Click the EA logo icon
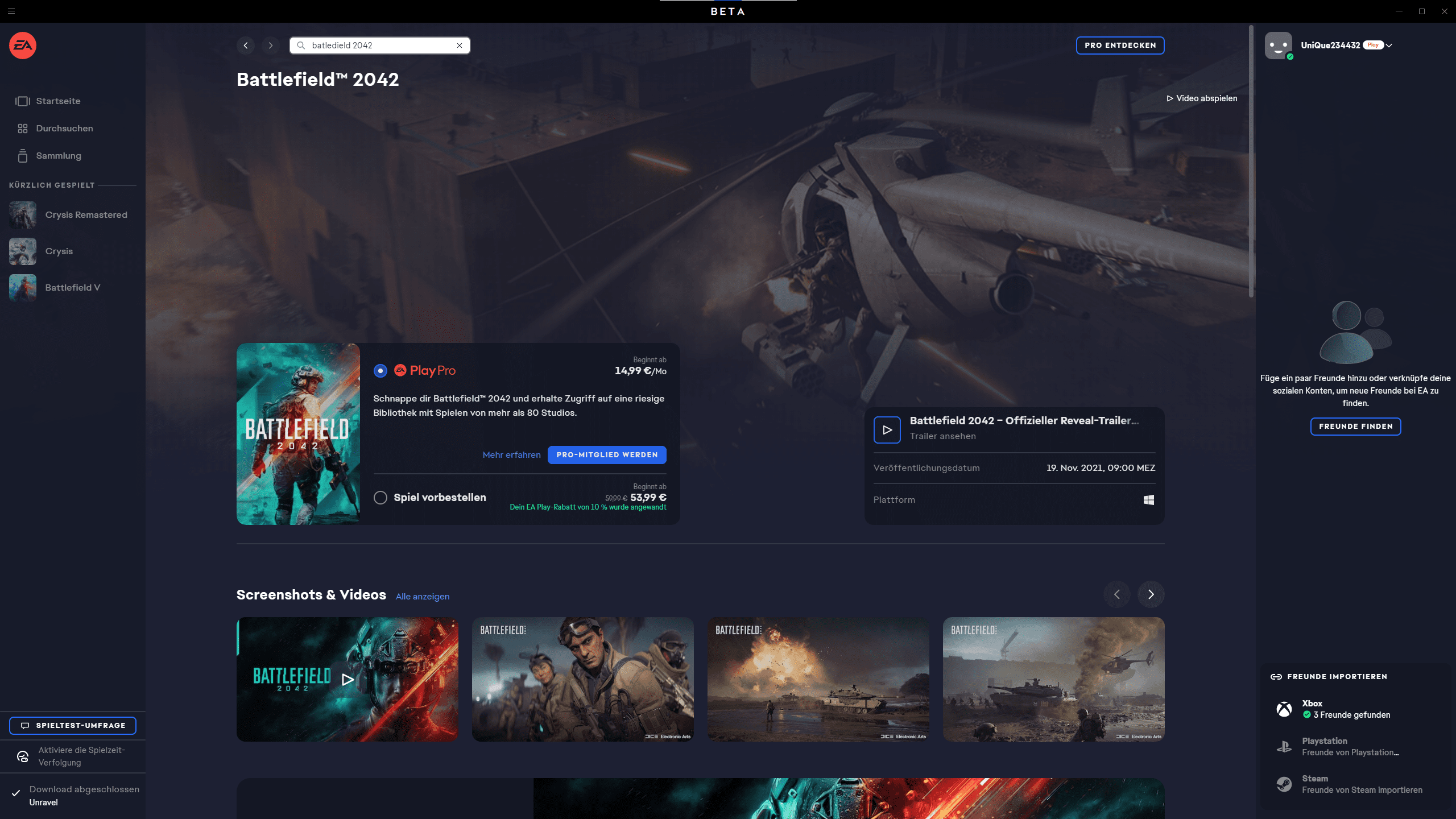The image size is (1456, 819). pos(23,45)
